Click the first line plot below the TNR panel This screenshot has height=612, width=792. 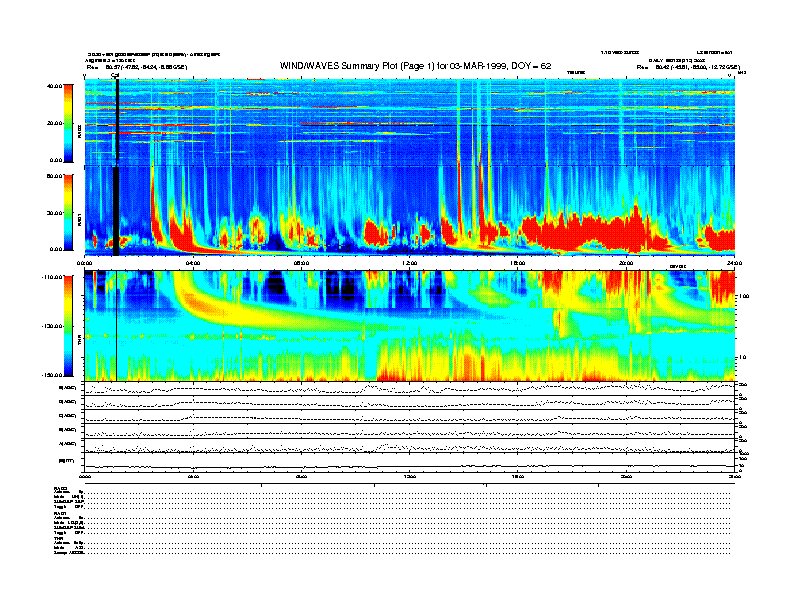[410, 388]
